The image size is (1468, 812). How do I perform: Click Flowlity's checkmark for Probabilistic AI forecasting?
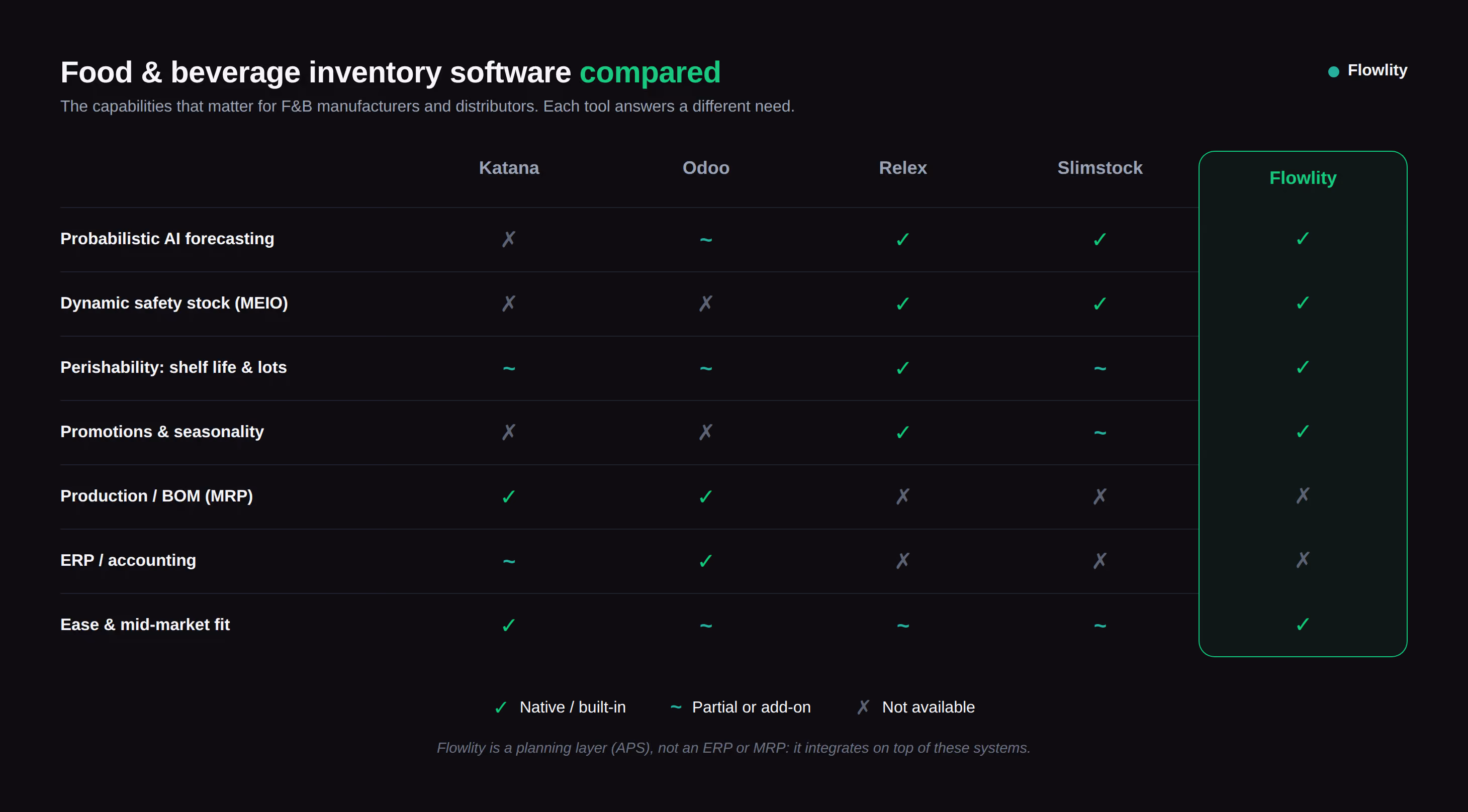click(x=1303, y=238)
